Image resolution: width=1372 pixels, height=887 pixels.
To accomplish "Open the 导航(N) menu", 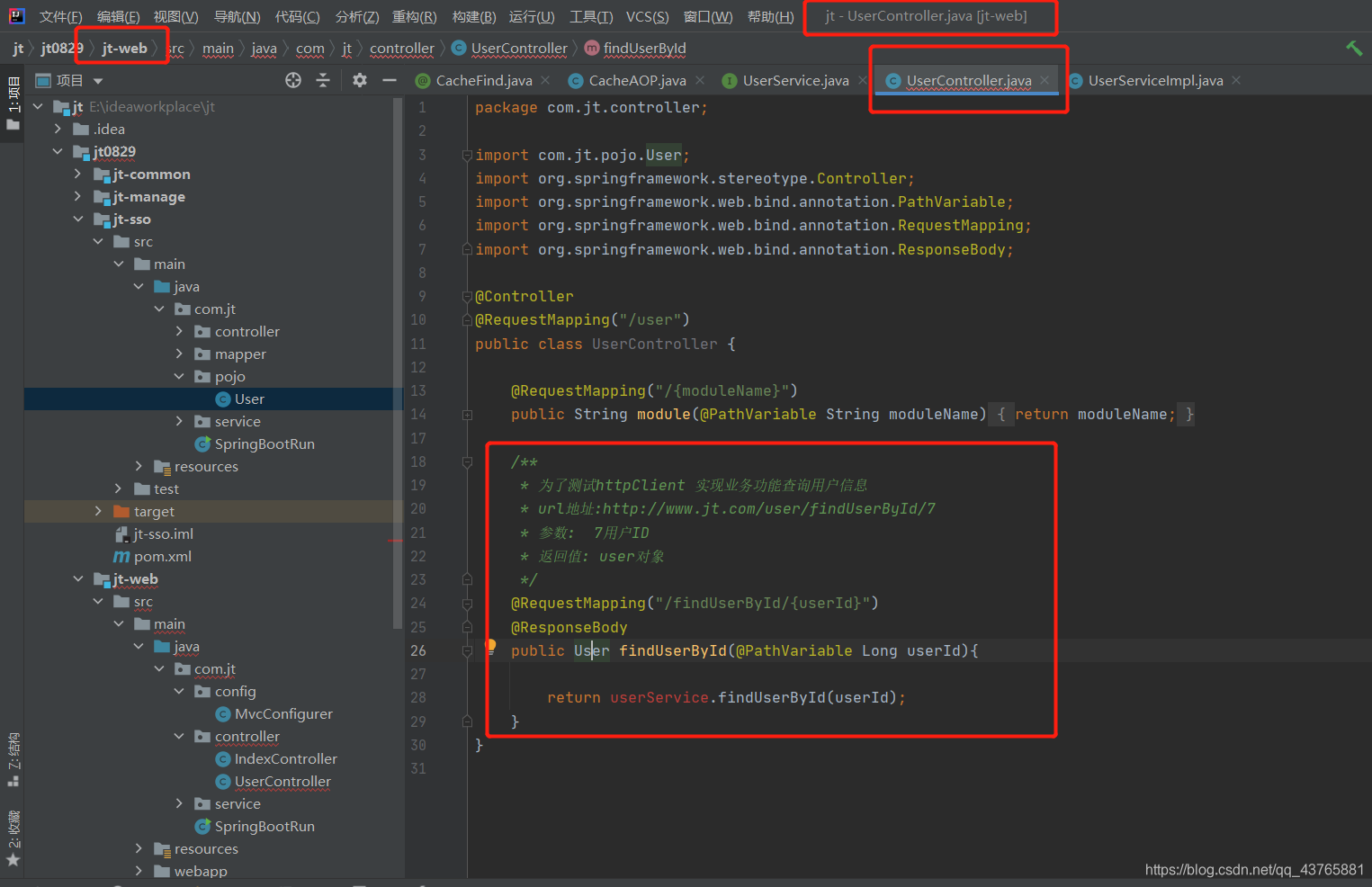I will pos(237,16).
